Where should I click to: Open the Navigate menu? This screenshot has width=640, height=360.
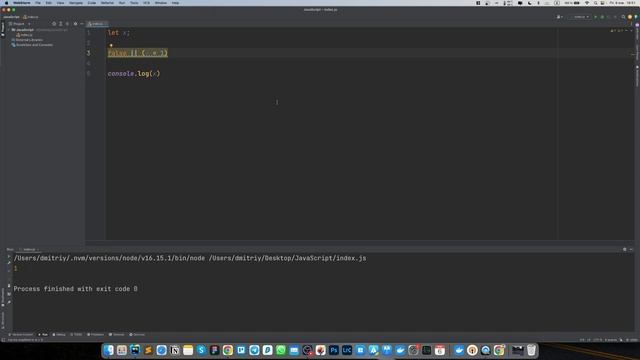pos(76,3)
